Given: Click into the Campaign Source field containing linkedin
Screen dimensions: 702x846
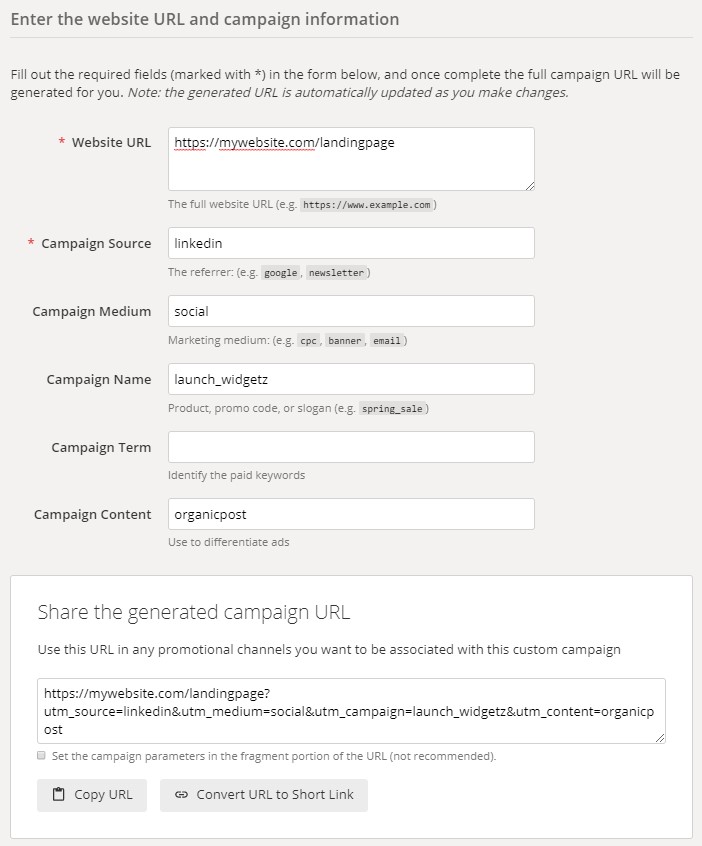Looking at the screenshot, I should pos(351,243).
